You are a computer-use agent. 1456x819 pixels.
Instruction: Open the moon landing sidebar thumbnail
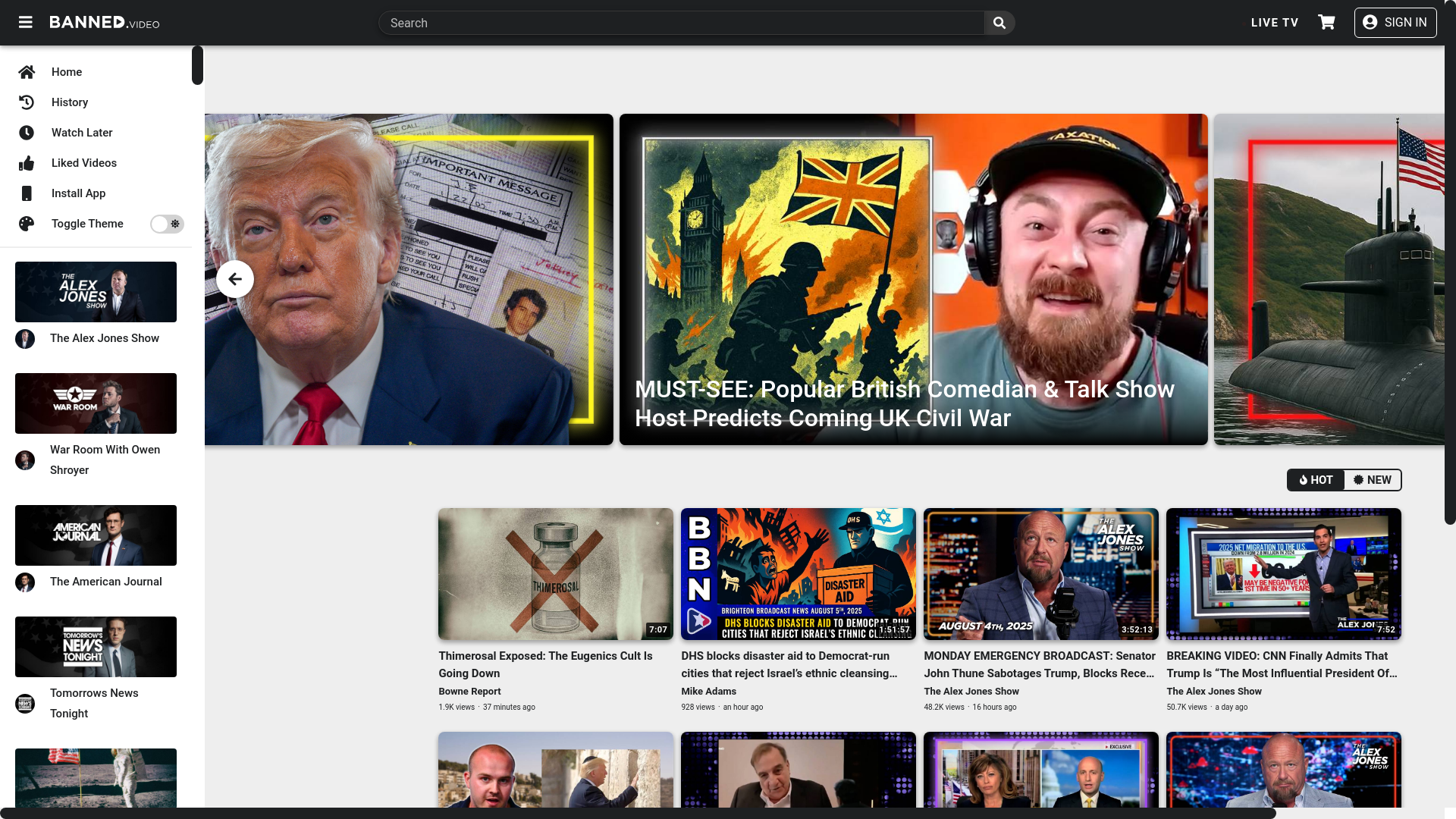click(96, 778)
